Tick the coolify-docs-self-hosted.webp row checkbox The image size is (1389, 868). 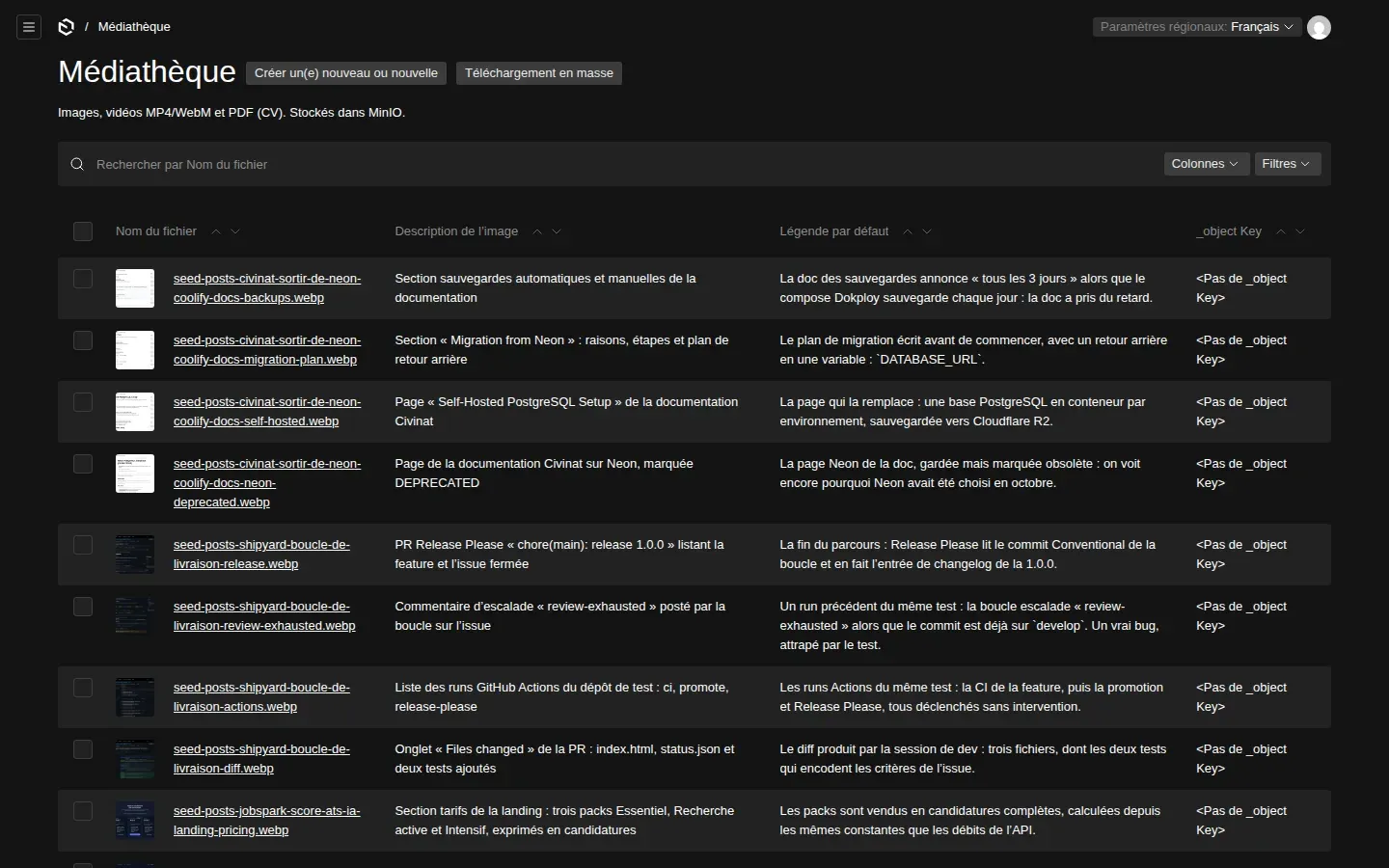click(83, 402)
